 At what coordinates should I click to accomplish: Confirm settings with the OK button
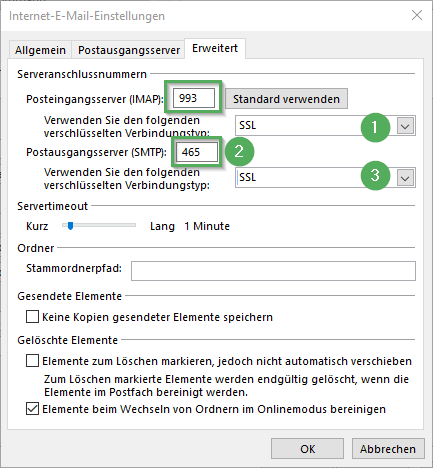307,449
